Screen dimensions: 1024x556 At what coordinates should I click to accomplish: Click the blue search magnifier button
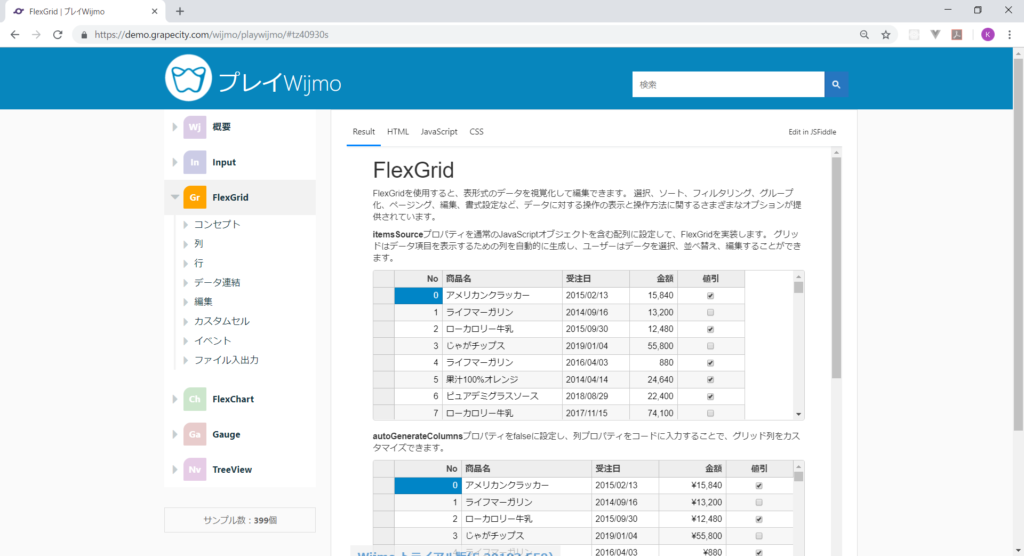point(836,84)
